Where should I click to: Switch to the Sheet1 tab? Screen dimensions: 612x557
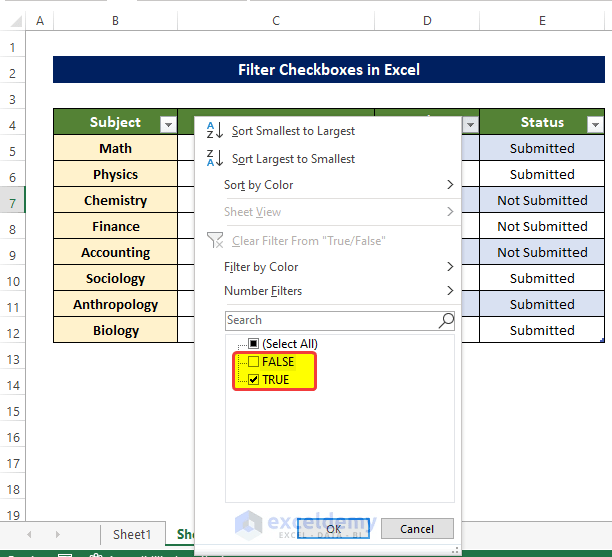pos(132,534)
